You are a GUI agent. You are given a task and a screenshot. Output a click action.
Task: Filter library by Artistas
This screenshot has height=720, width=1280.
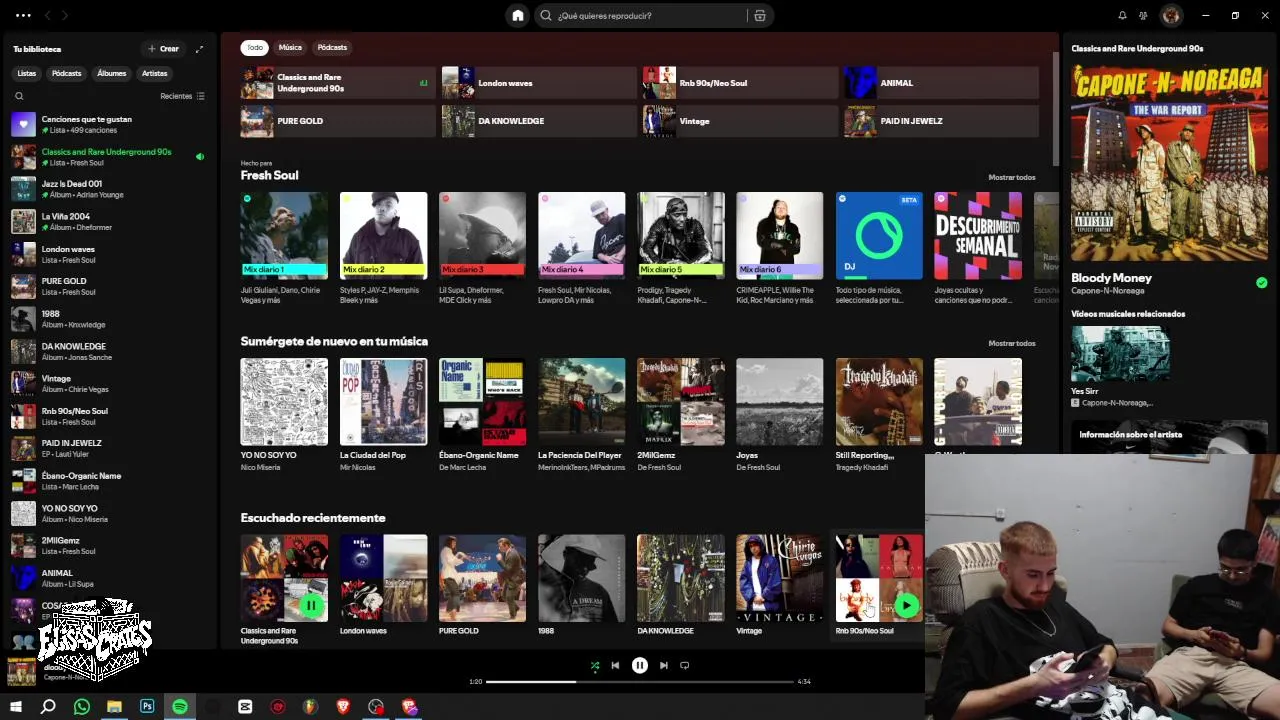[154, 73]
